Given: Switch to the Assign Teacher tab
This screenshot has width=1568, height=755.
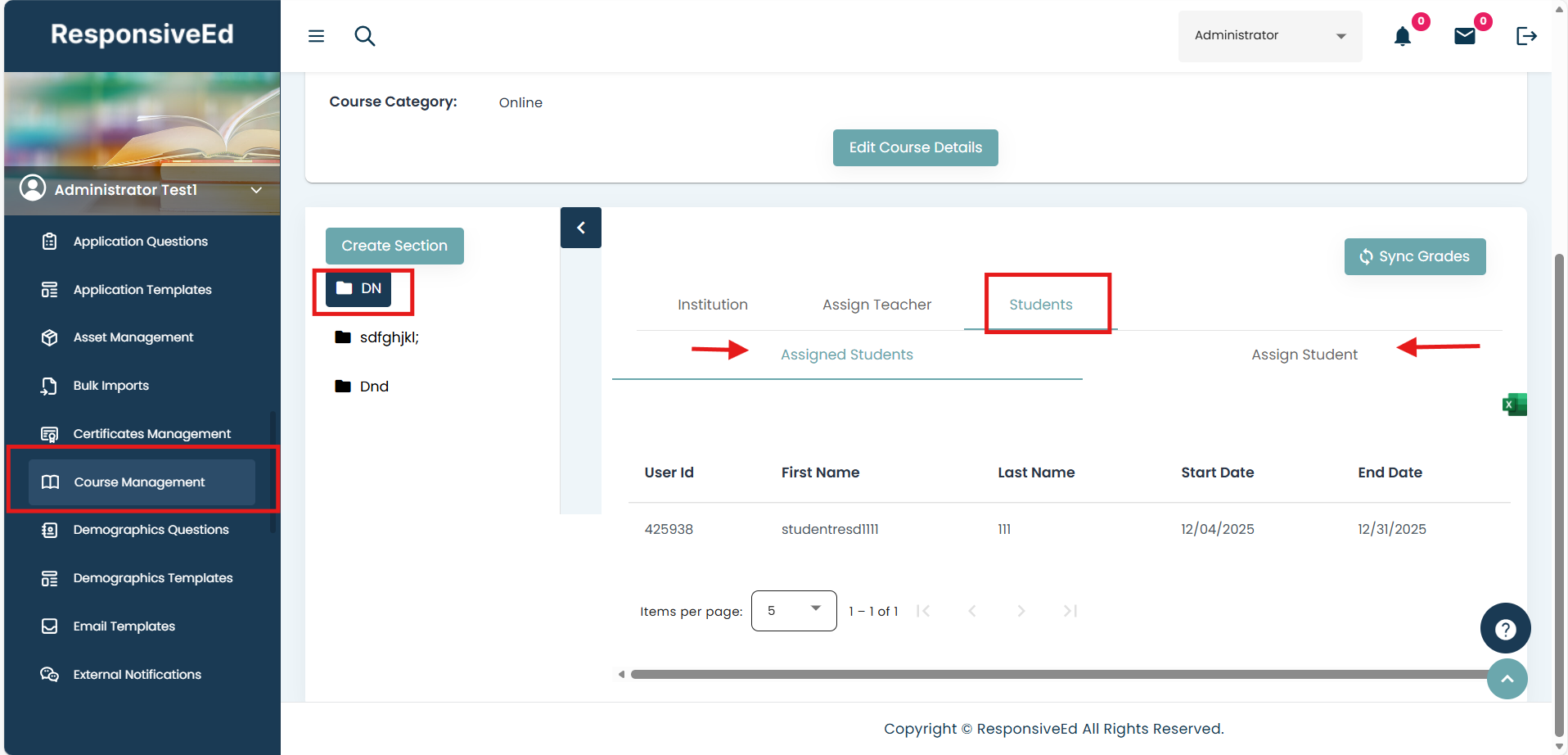Looking at the screenshot, I should click(x=876, y=305).
